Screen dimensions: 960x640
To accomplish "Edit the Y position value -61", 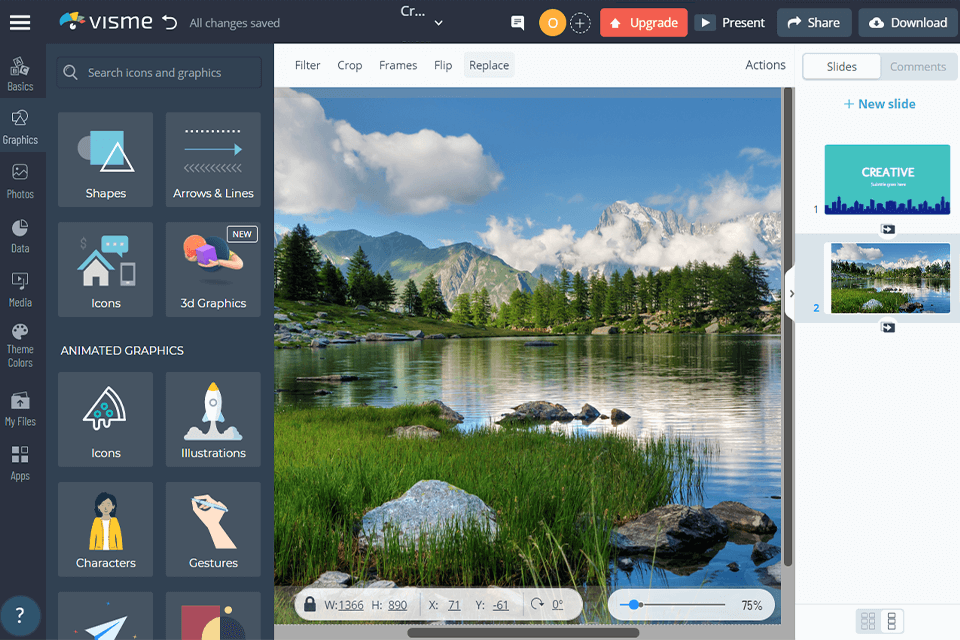I will coord(501,605).
